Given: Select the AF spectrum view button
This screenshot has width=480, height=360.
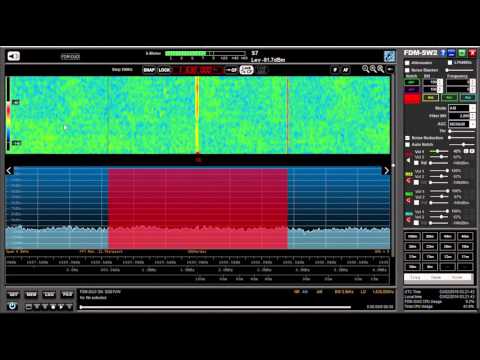Looking at the screenshot, I should pyautogui.click(x=346, y=70).
